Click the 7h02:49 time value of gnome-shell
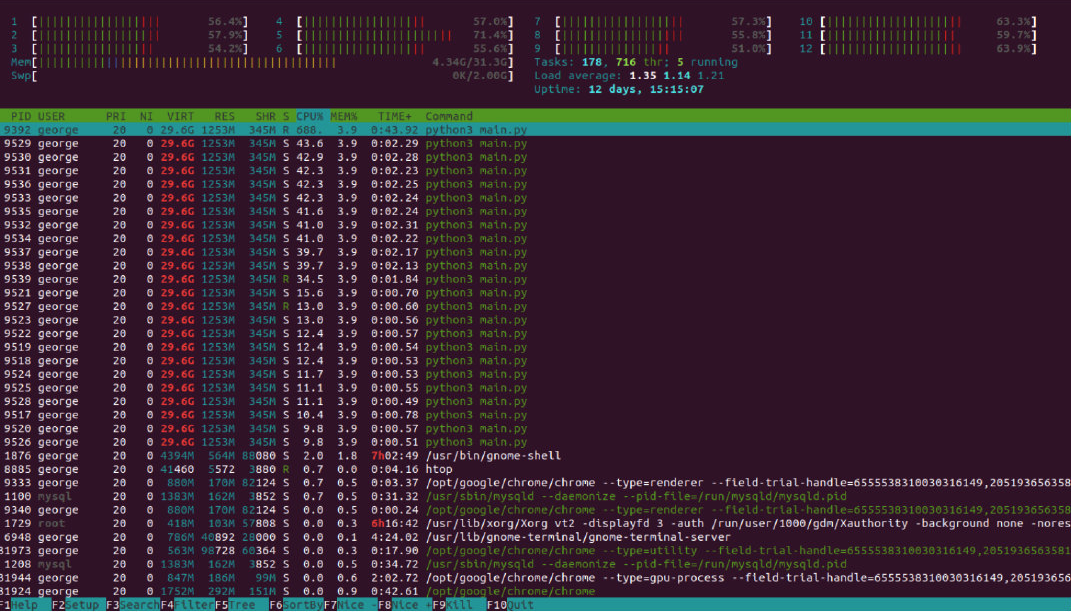 click(x=395, y=456)
